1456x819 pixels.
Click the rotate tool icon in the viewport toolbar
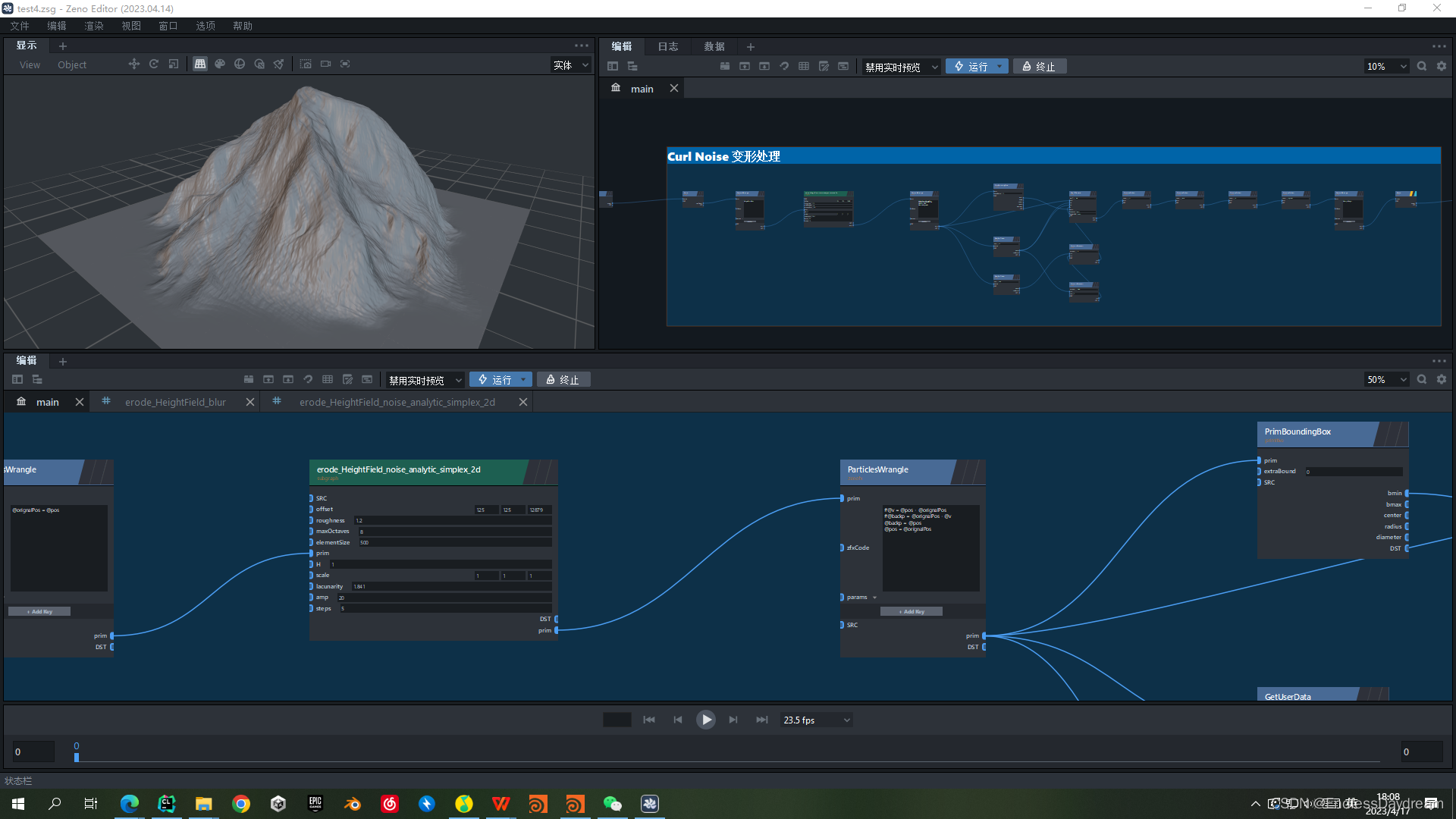(x=154, y=64)
